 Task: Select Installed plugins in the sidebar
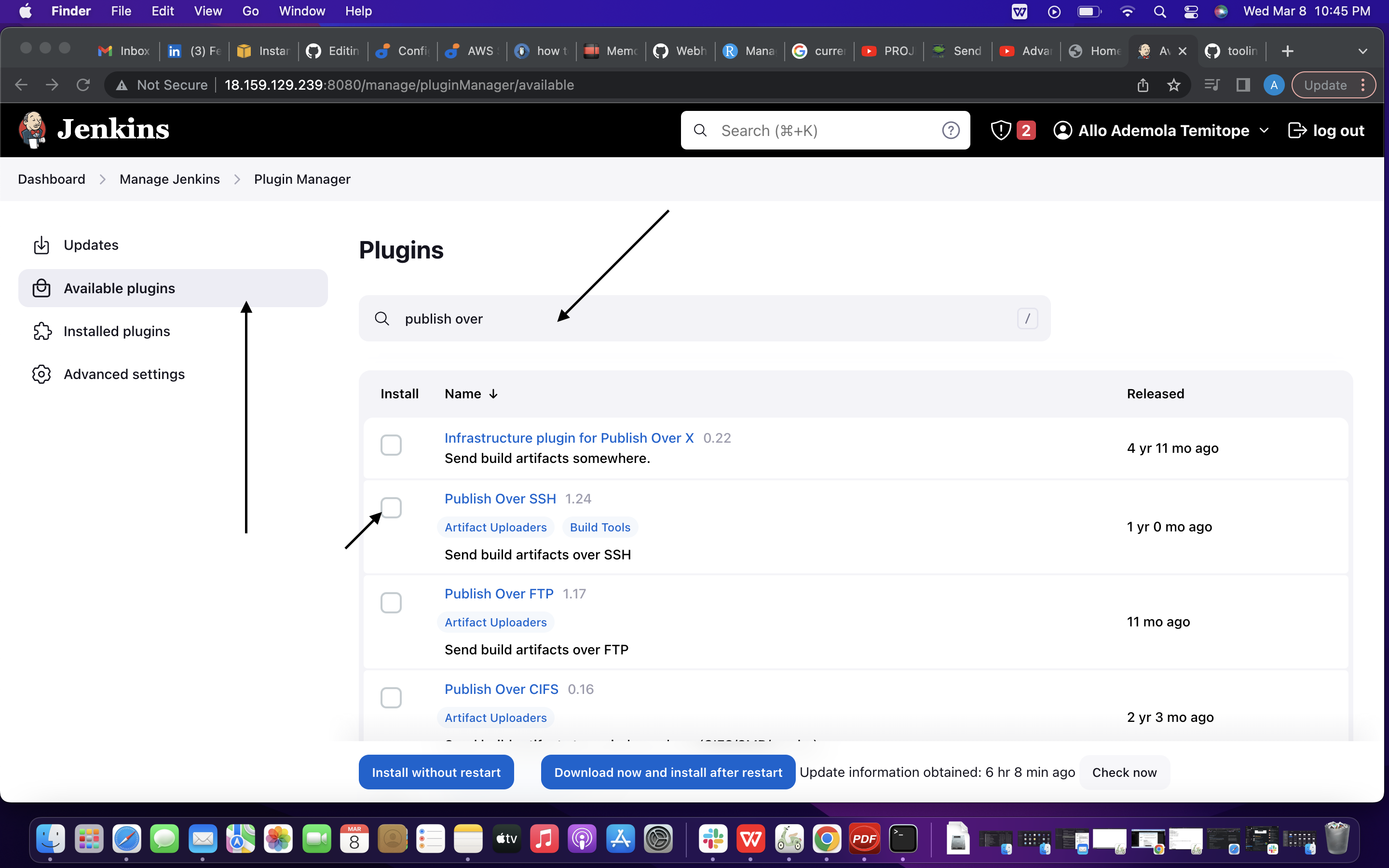click(117, 331)
